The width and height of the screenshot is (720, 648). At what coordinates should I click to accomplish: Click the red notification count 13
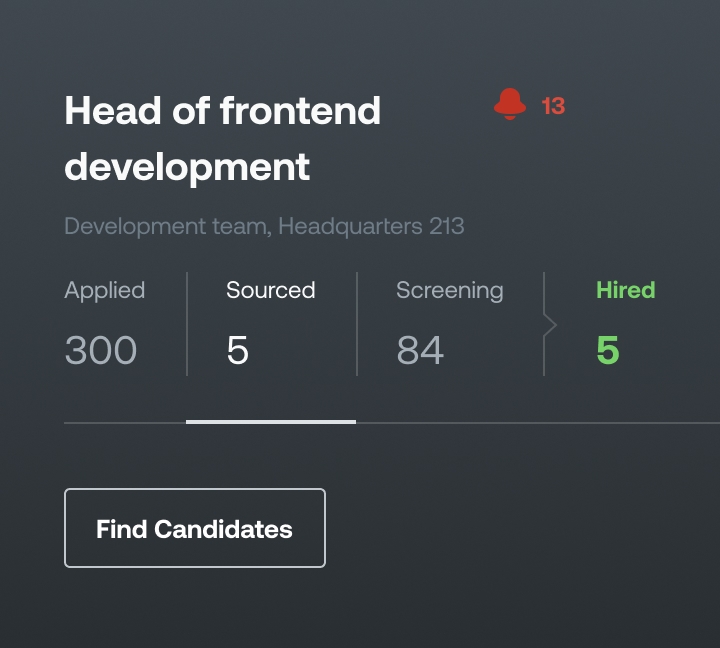coord(553,106)
